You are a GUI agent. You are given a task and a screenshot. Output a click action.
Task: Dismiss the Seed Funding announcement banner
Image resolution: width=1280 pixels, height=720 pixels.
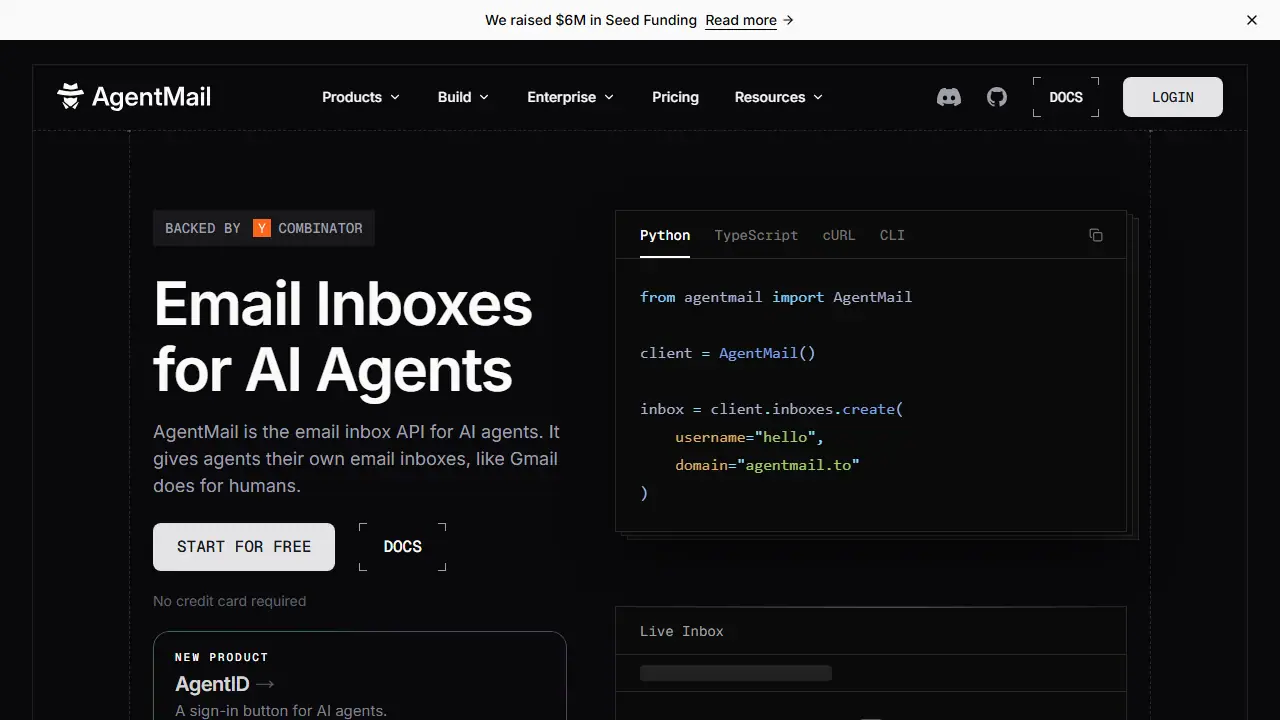coord(1252,20)
